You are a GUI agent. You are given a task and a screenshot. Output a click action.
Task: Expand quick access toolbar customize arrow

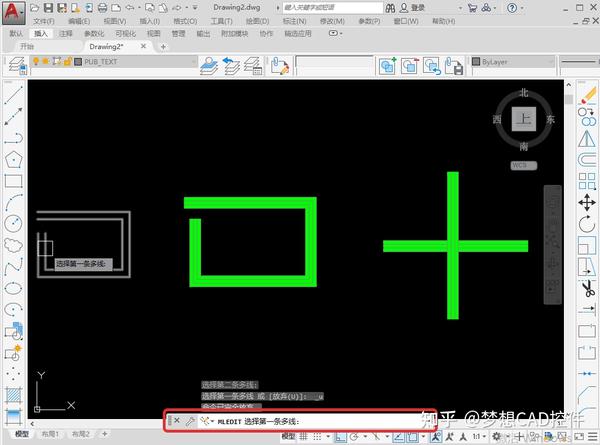click(x=195, y=8)
